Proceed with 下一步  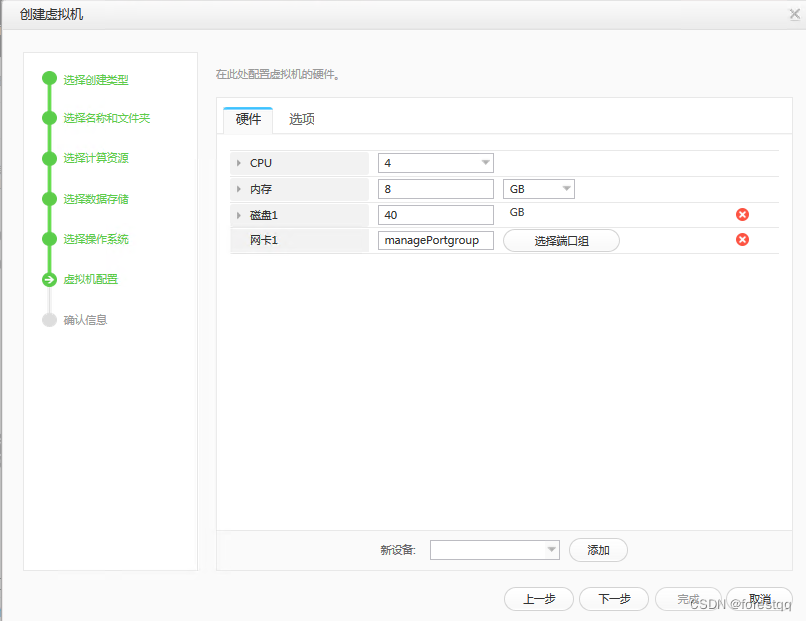(x=614, y=599)
